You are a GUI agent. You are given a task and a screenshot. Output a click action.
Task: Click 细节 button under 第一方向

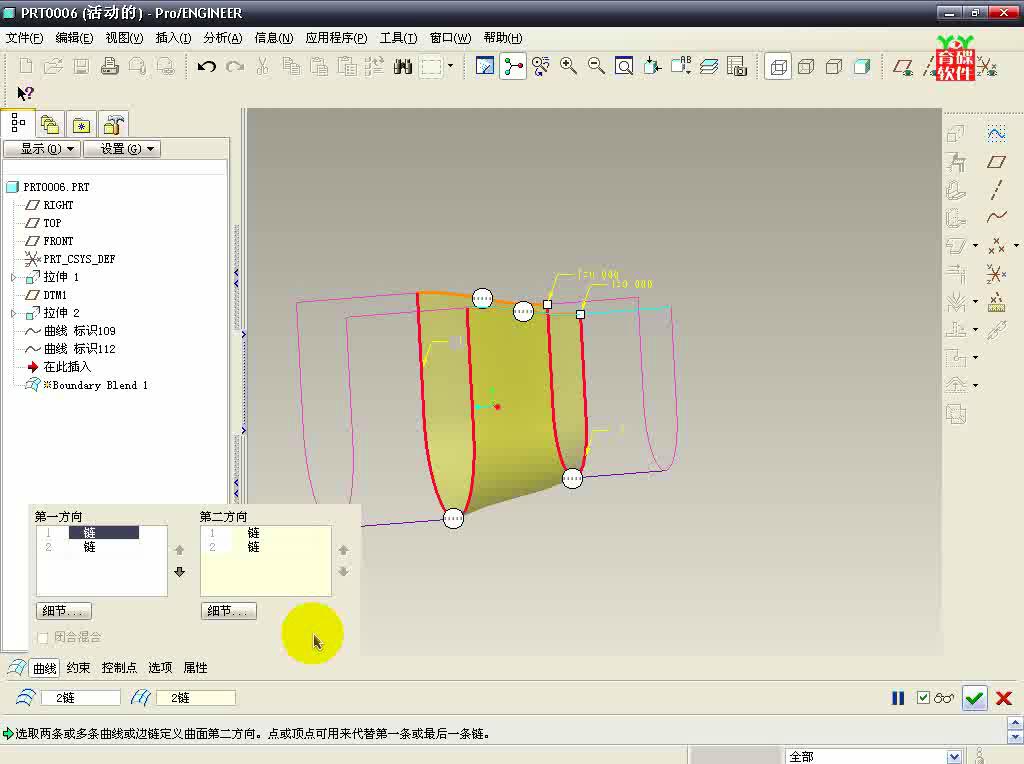(x=63, y=611)
